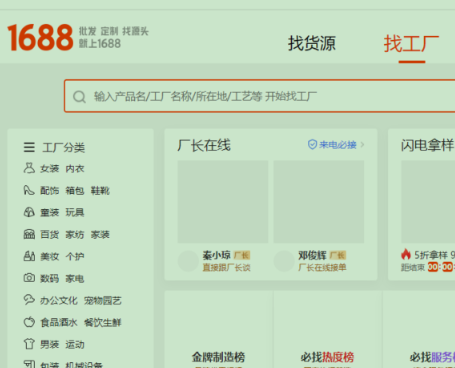
Task: Click the 直接跟厂长谈 text
Action: point(226,267)
